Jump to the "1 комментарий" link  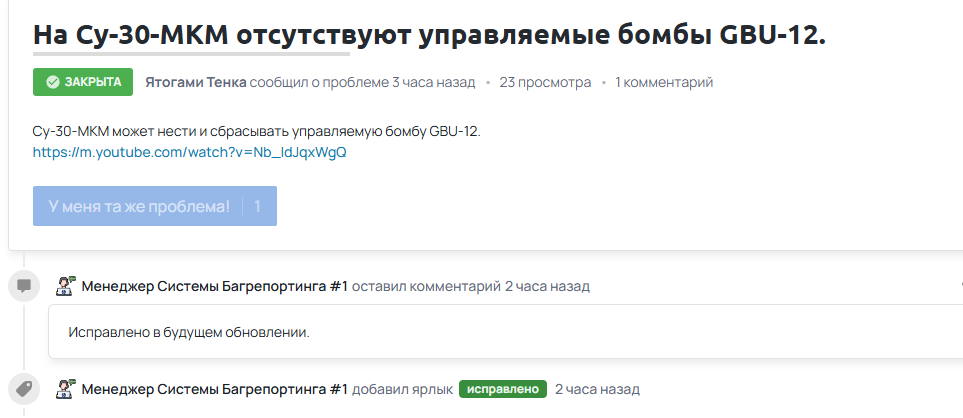point(664,82)
